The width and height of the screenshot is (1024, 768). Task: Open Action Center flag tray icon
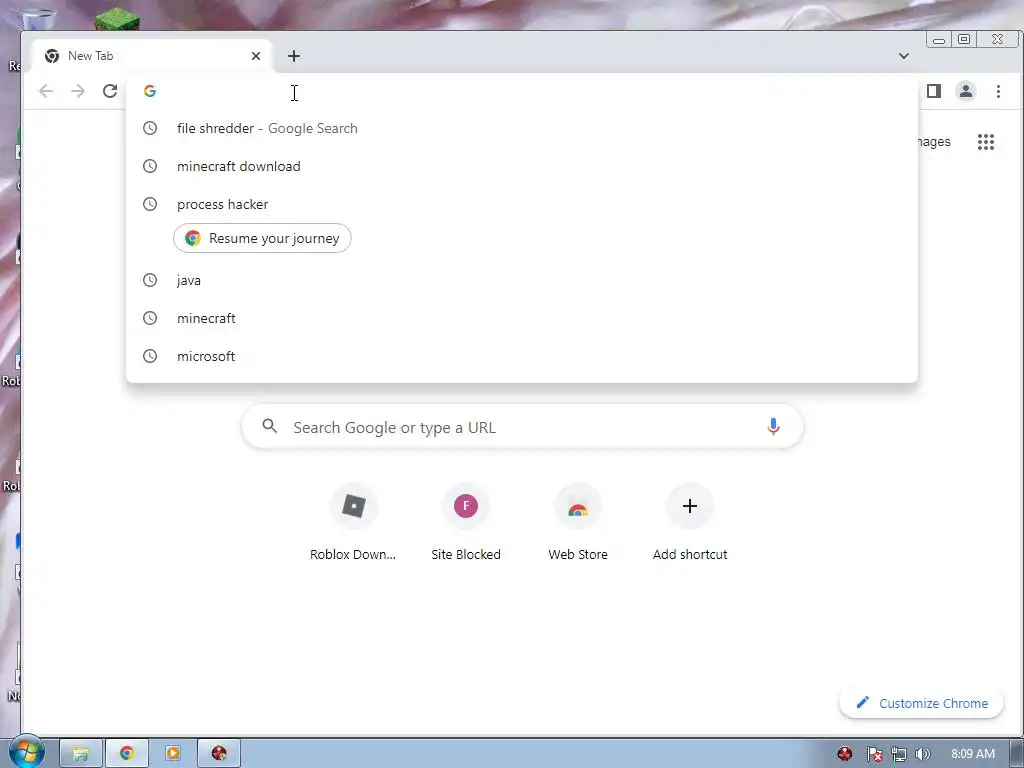pyautogui.click(x=874, y=754)
